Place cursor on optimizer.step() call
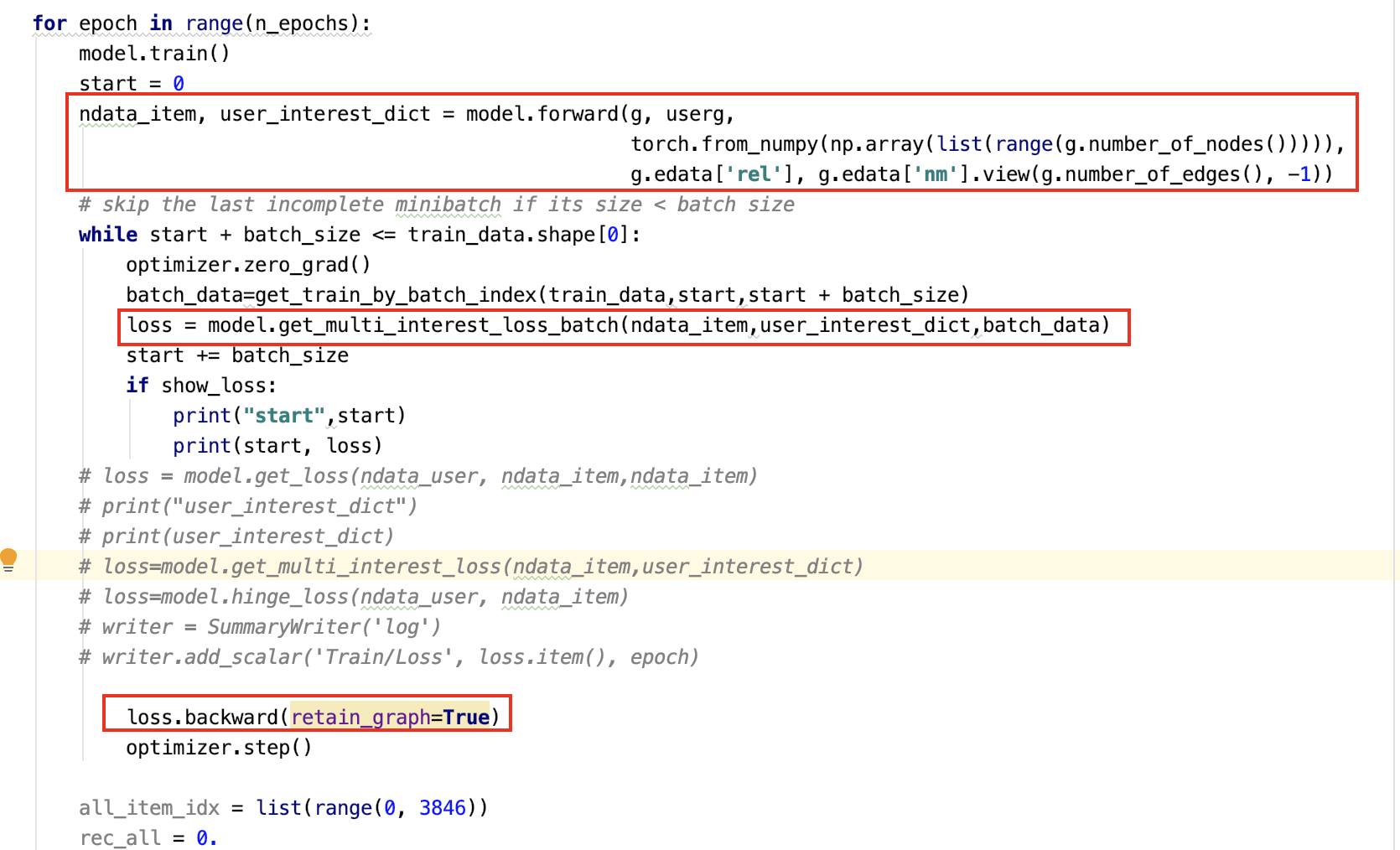 click(x=218, y=748)
